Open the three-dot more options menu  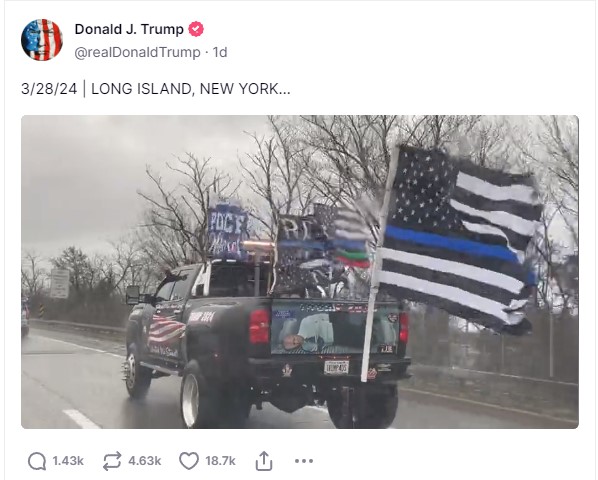click(x=304, y=461)
